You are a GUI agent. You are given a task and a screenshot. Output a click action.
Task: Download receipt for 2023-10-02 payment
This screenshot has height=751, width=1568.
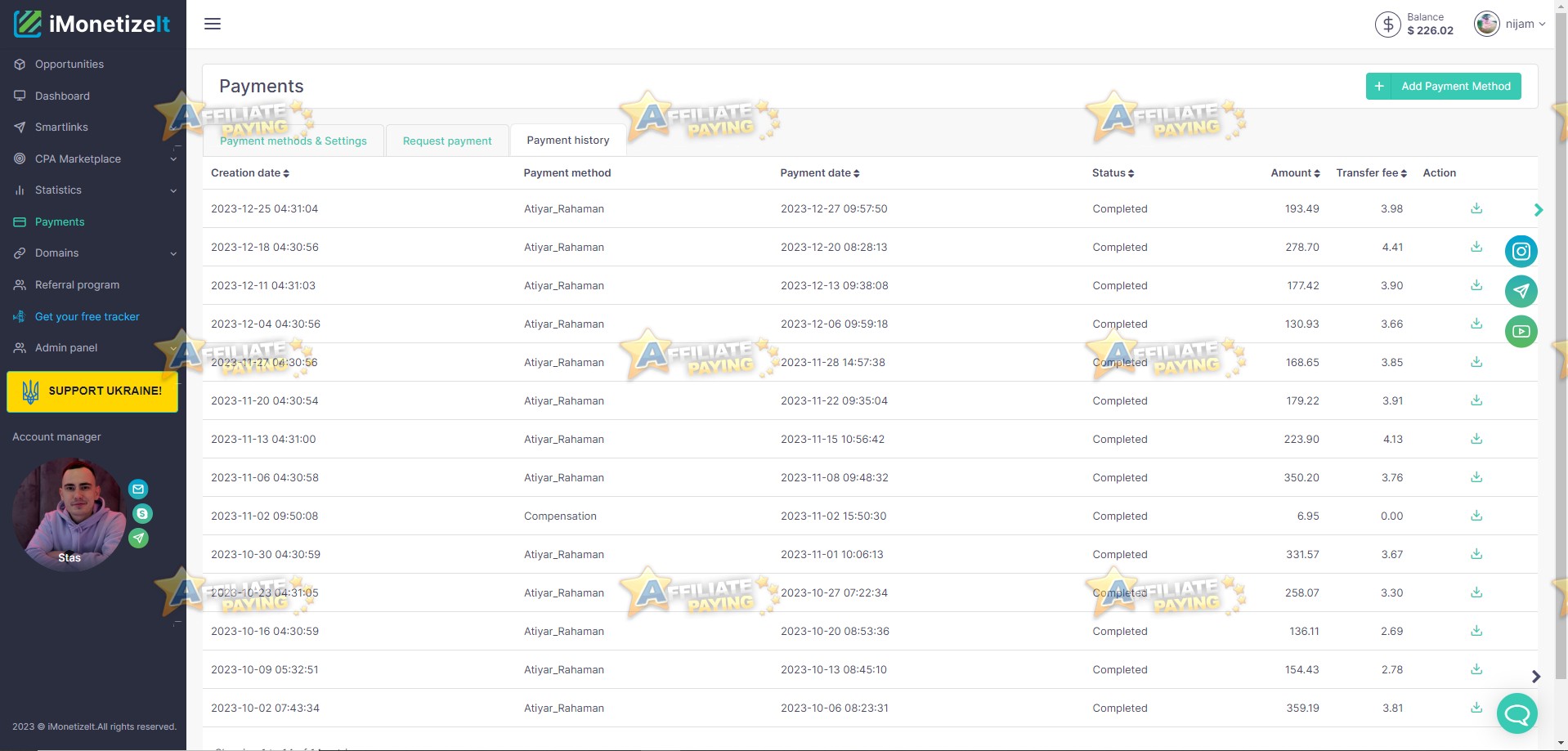[x=1476, y=708]
